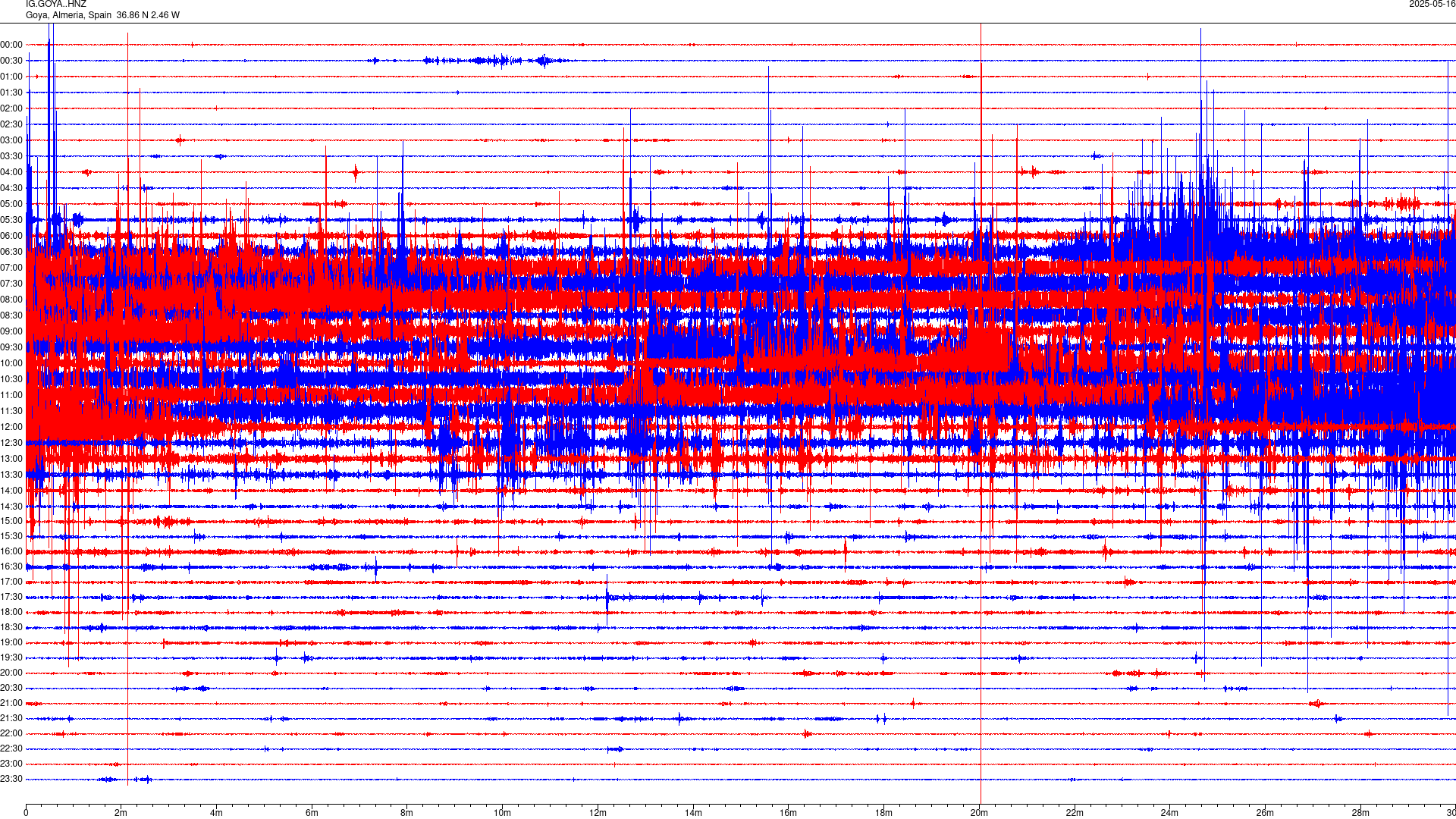Select the 01:30 time row label
Screen dimensions: 1456x819
11,93
